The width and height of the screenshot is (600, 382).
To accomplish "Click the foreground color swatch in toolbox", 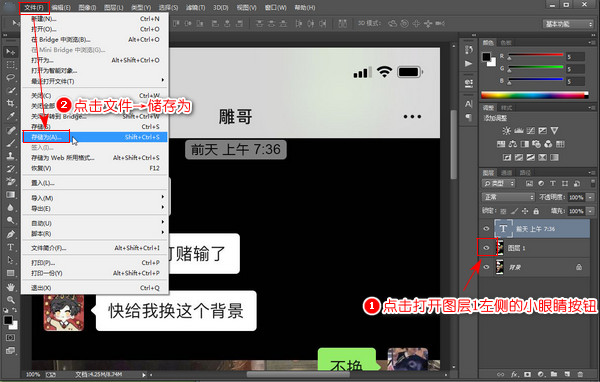I will pos(8,320).
